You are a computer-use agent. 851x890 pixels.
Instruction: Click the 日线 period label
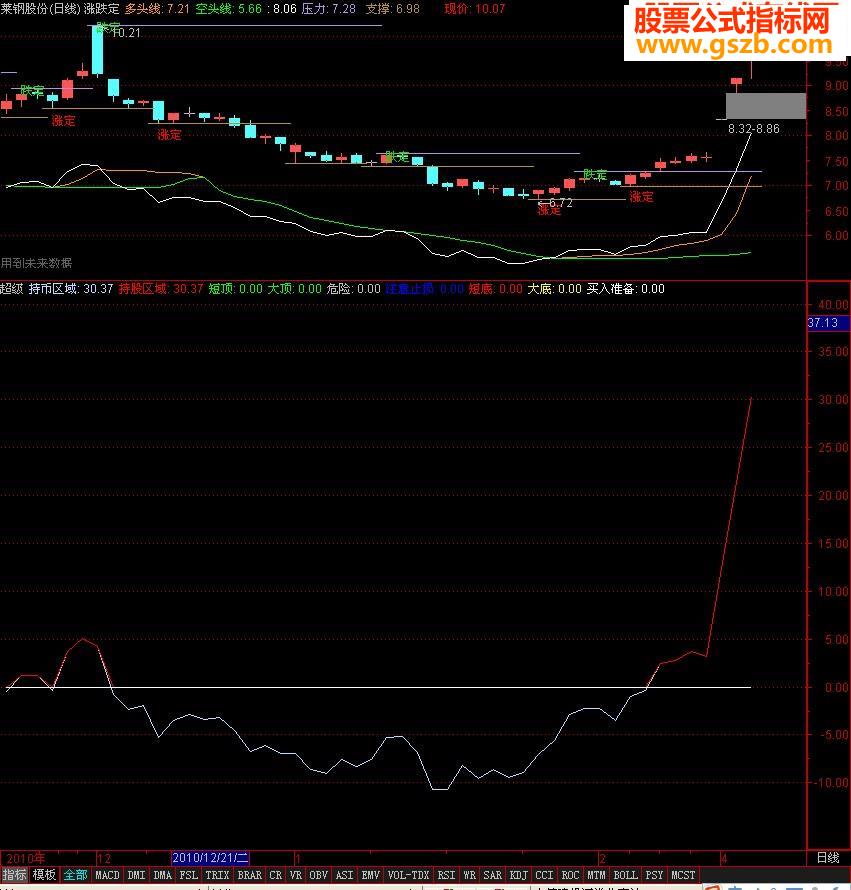(828, 858)
